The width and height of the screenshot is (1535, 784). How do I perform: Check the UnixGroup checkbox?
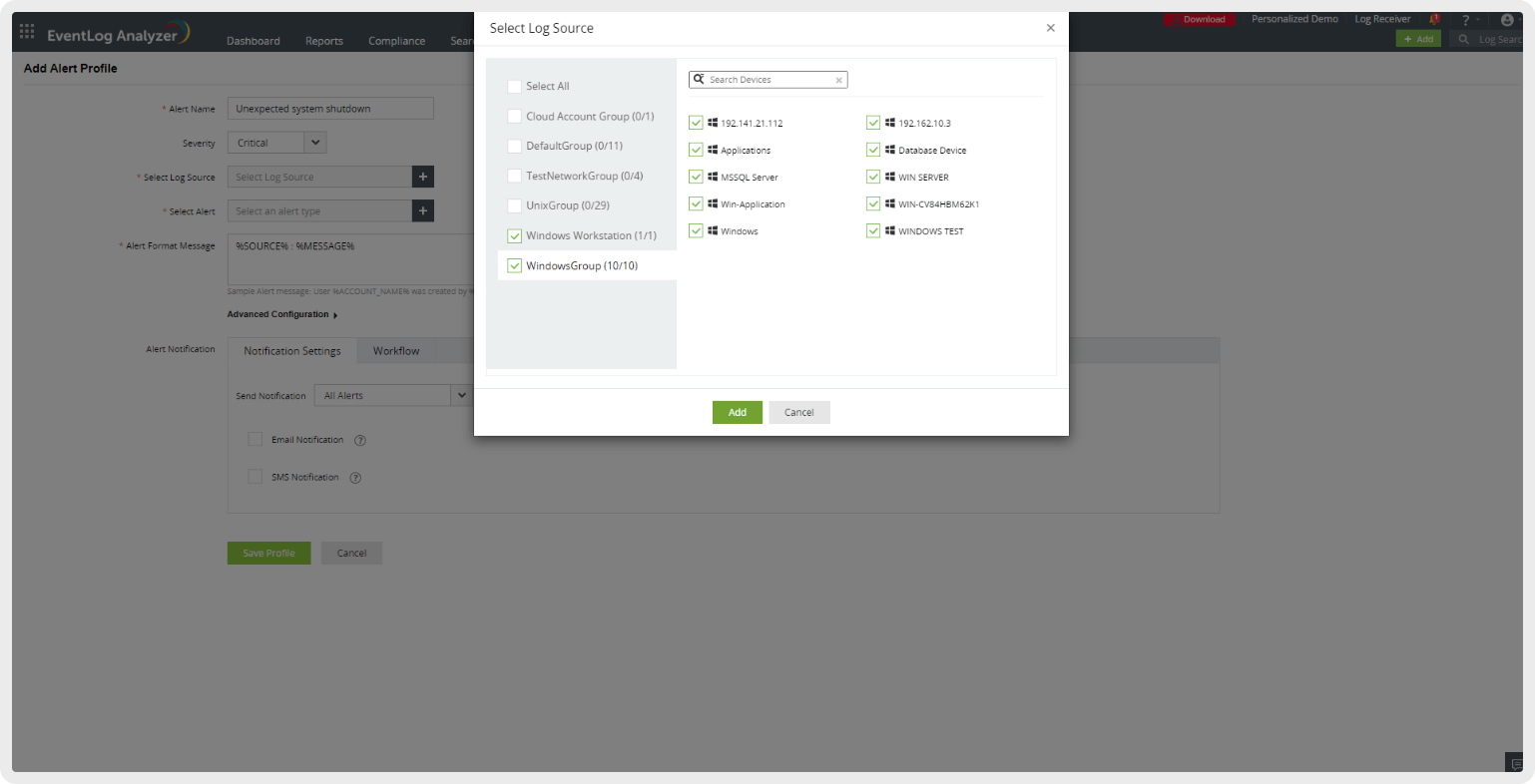pos(514,206)
